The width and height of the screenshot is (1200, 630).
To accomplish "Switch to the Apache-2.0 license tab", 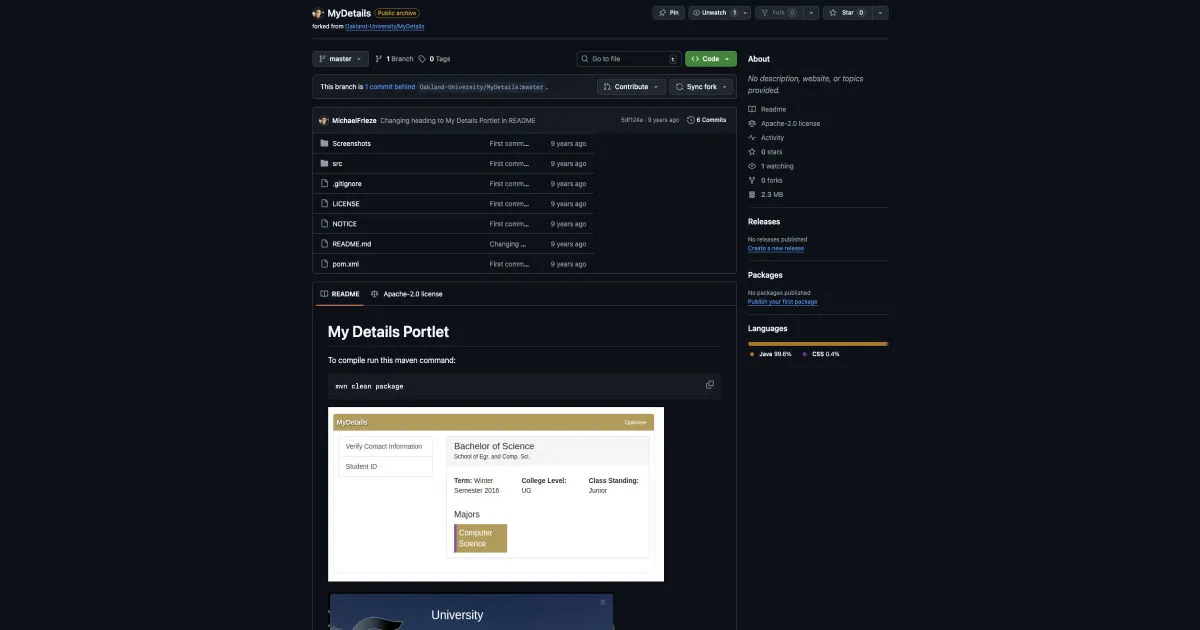I will [x=406, y=294].
